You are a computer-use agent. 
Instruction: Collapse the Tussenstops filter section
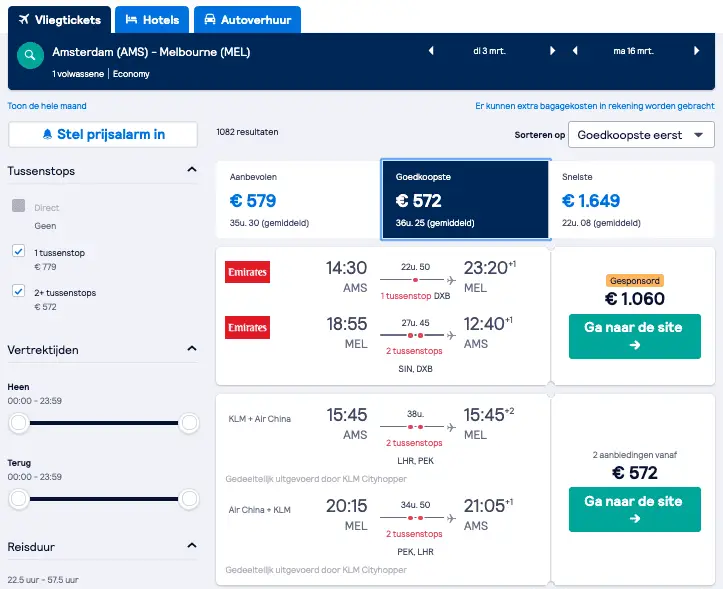pyautogui.click(x=192, y=170)
